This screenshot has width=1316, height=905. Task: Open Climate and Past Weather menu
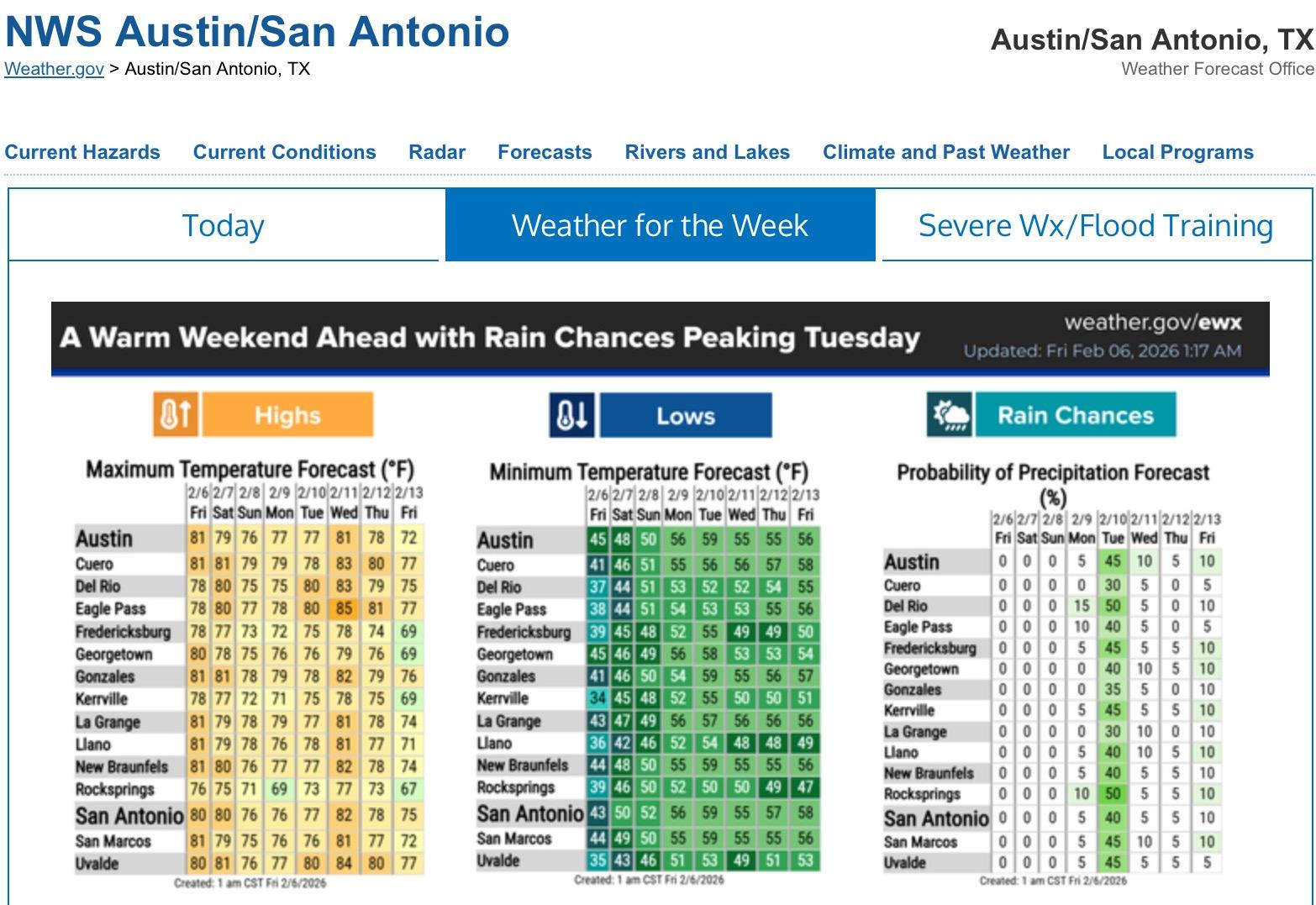(945, 152)
